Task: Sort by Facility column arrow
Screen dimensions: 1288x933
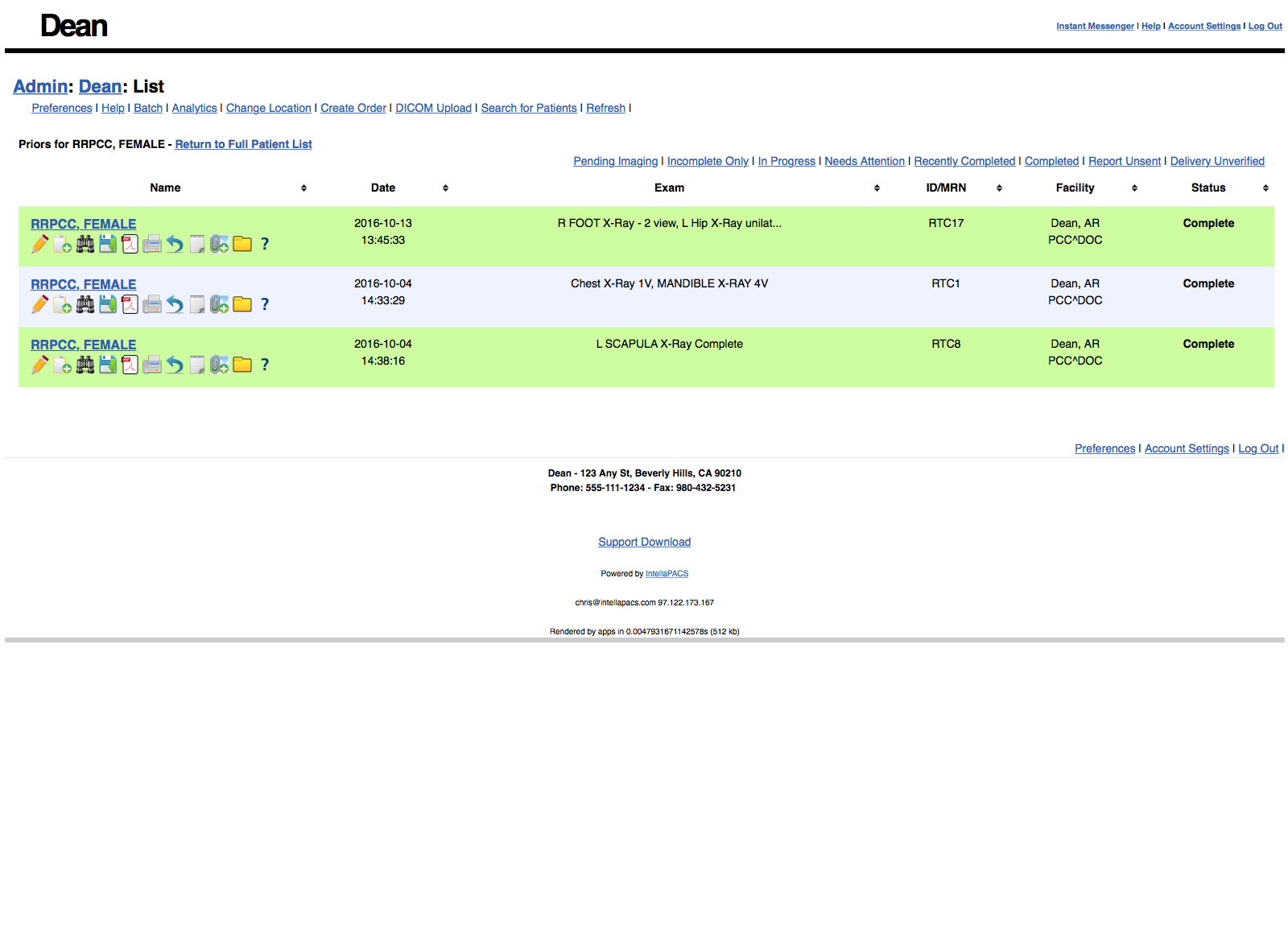Action: point(1134,188)
